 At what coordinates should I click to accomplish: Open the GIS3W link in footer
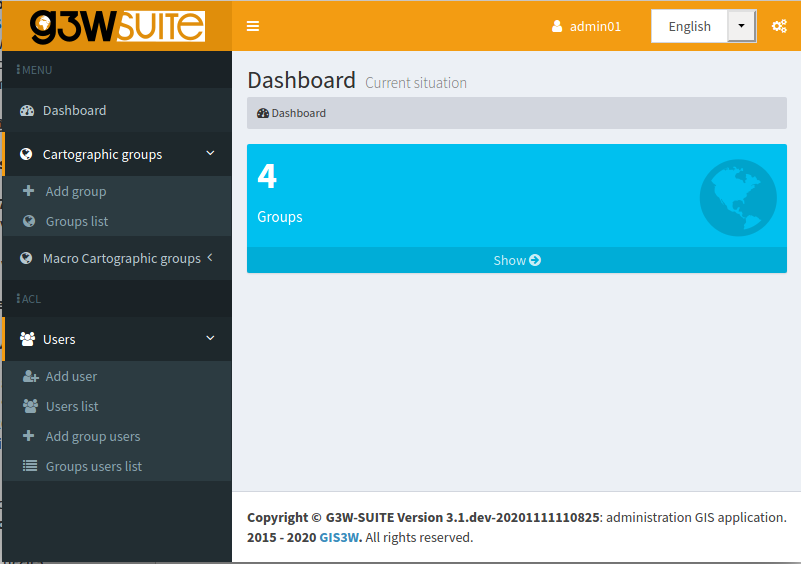click(339, 537)
